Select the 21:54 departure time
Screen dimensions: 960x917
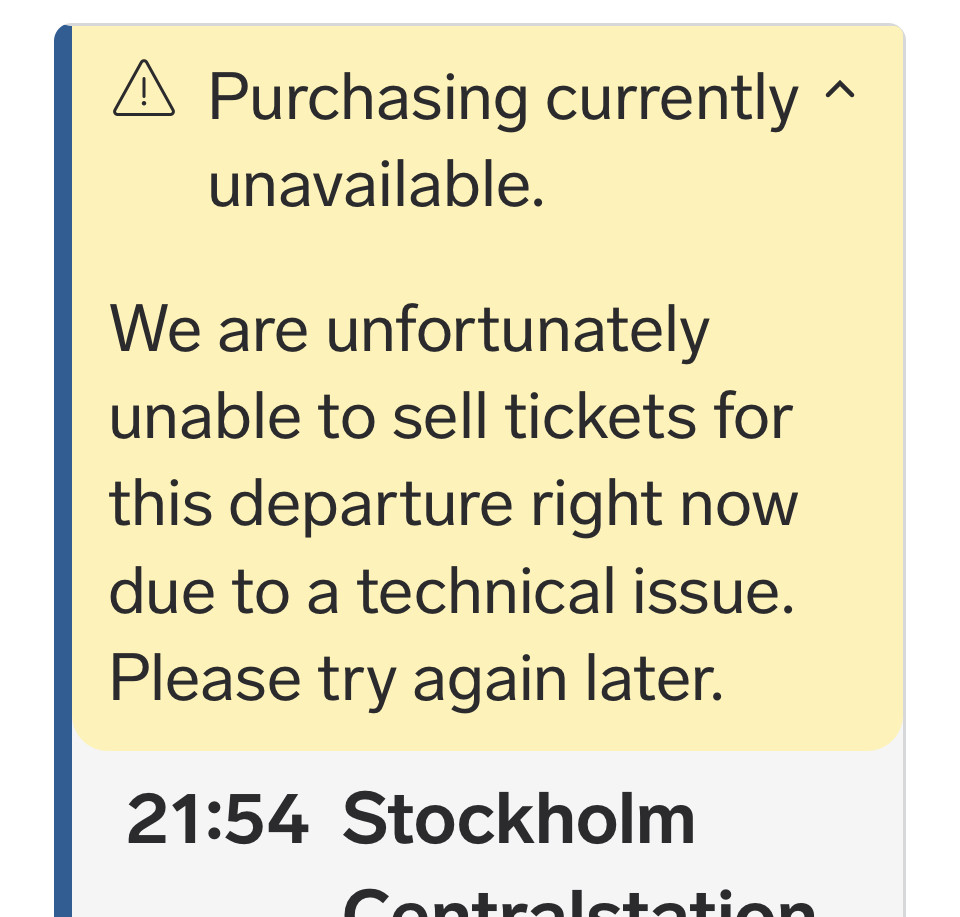click(x=217, y=822)
